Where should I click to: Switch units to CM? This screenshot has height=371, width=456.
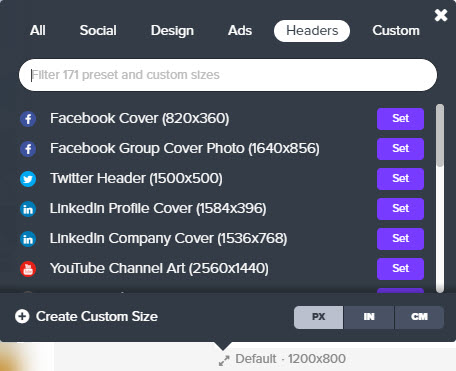coord(419,317)
